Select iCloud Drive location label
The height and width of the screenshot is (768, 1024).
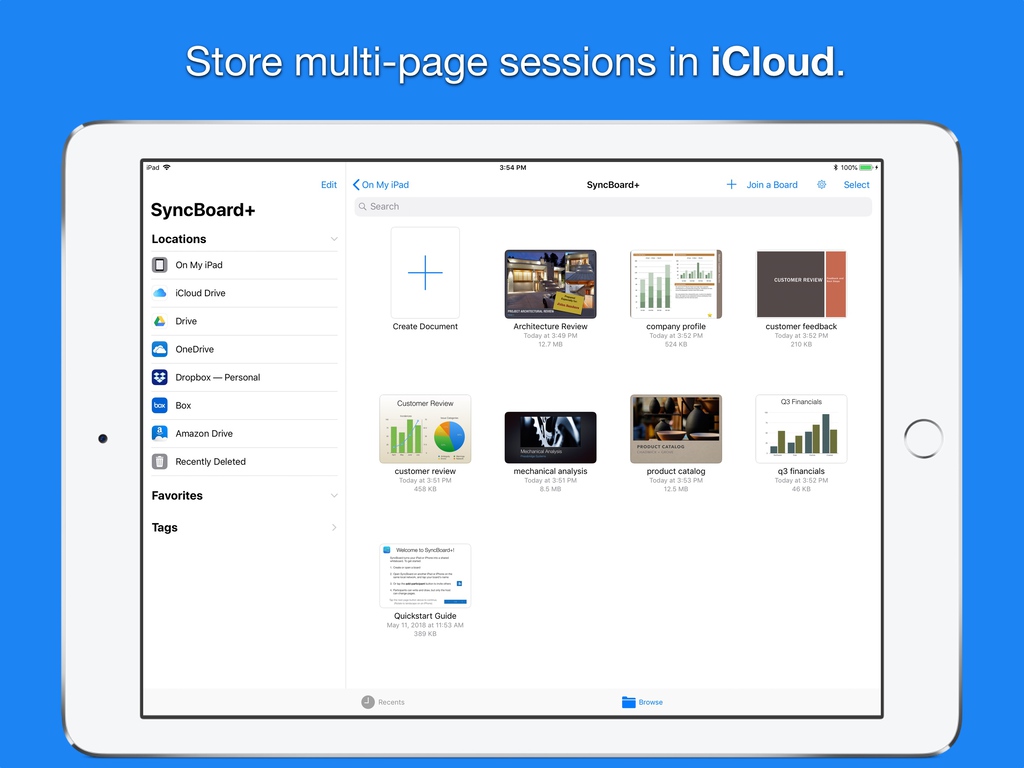pyautogui.click(x=200, y=293)
